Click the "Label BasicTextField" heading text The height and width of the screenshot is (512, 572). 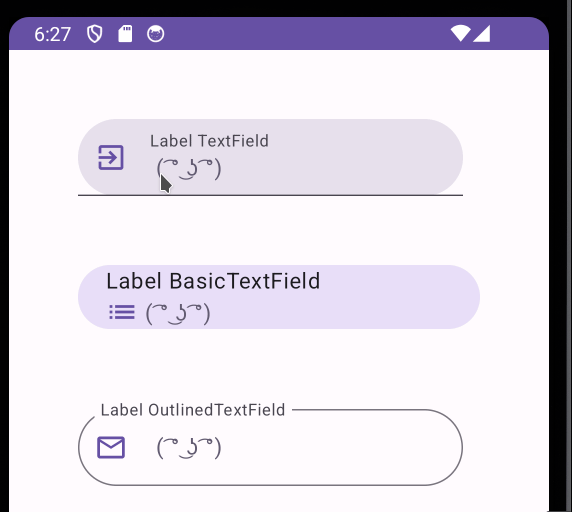click(213, 281)
